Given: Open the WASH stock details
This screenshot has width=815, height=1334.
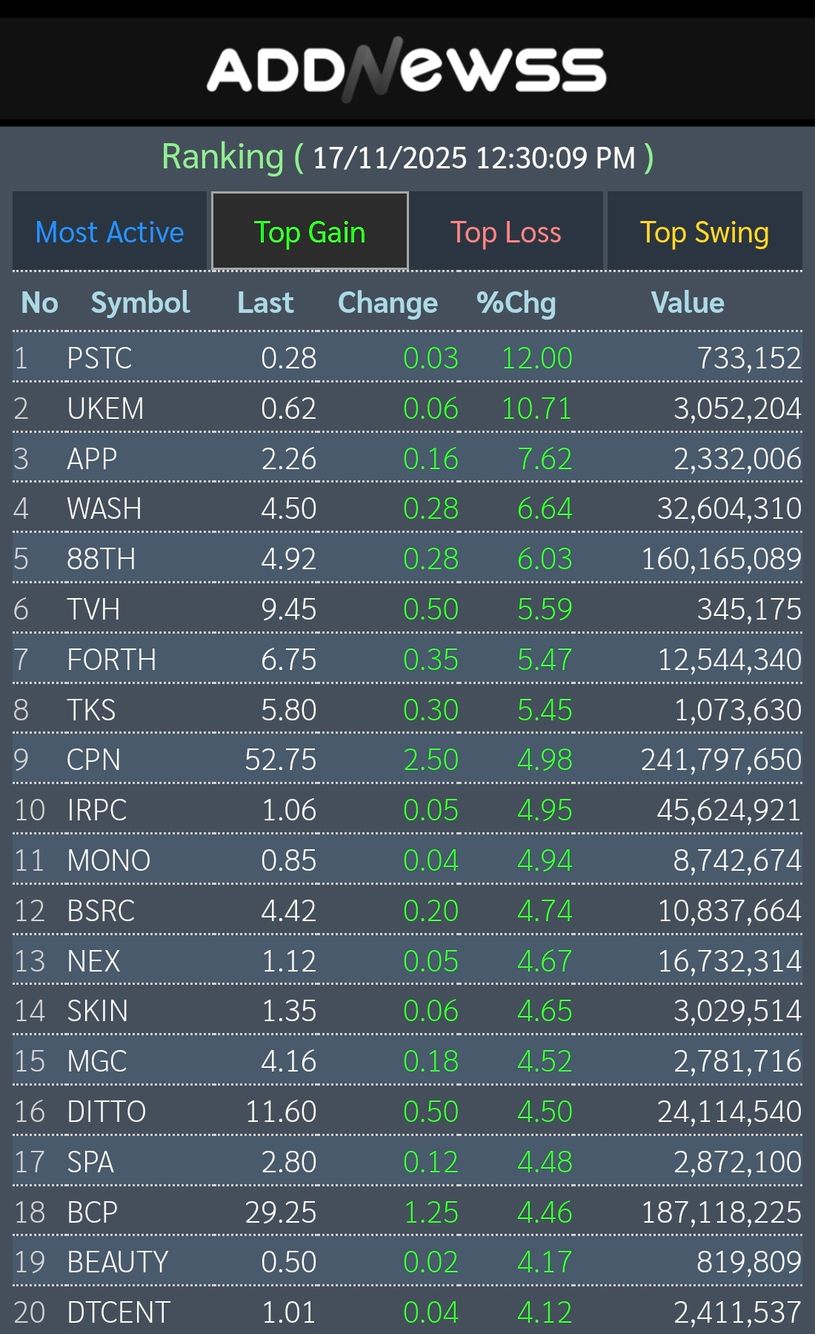Looking at the screenshot, I should [104, 509].
